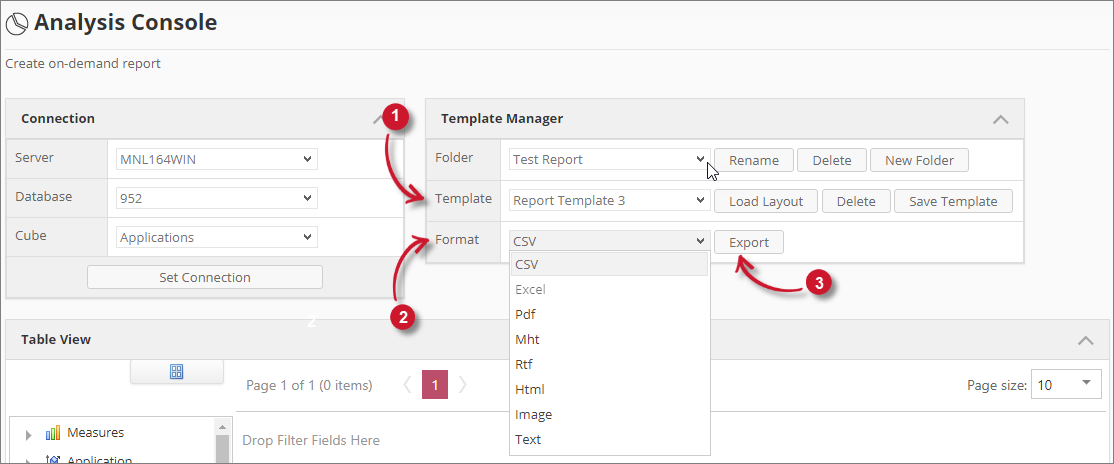Select Image in format list
Viewport: 1114px width, 464px height.
coord(610,414)
